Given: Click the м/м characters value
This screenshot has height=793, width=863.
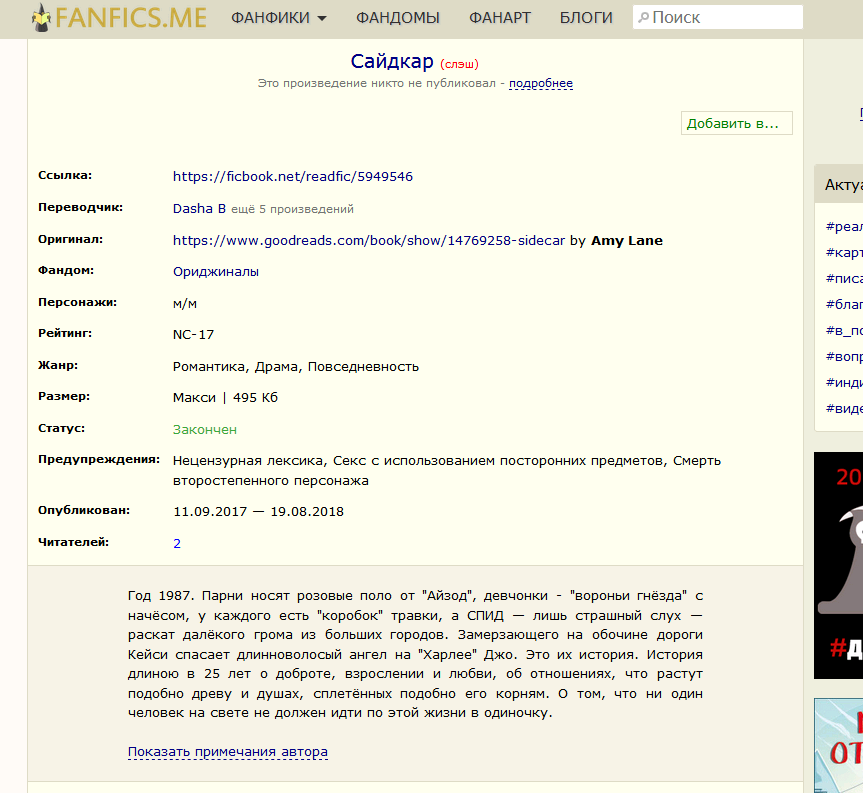Looking at the screenshot, I should [184, 304].
